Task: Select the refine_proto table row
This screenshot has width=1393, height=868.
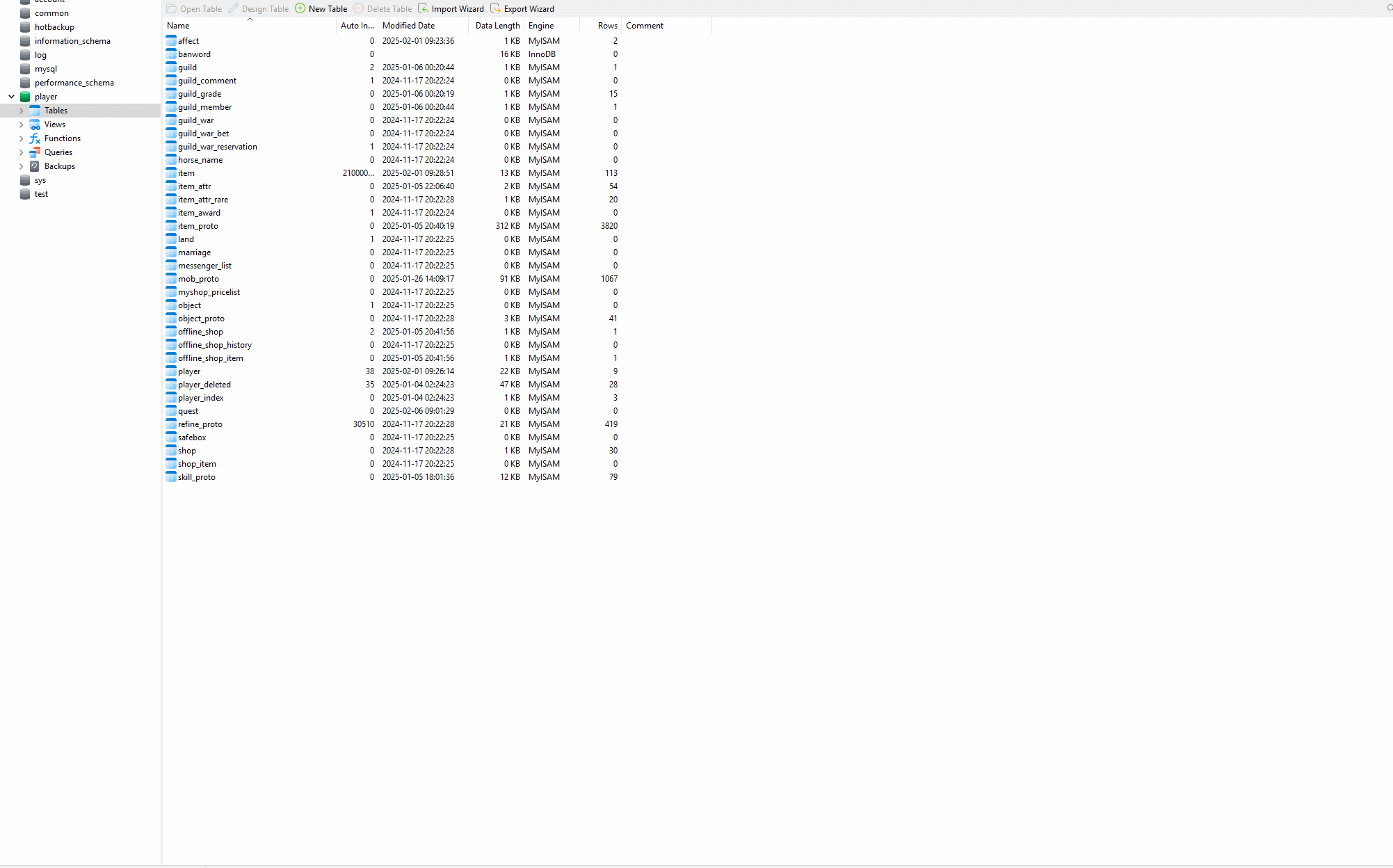Action: click(200, 424)
